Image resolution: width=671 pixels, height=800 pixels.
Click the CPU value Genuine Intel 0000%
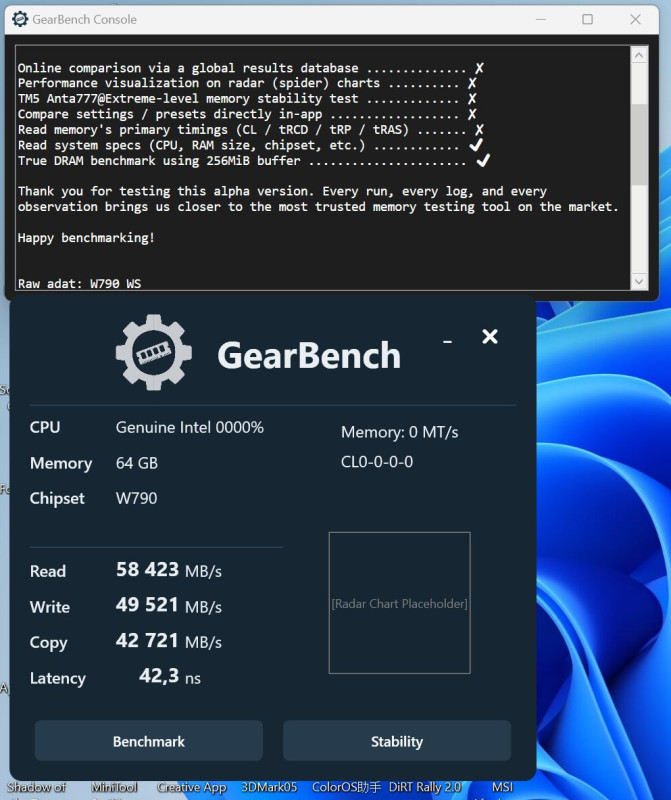coord(190,427)
